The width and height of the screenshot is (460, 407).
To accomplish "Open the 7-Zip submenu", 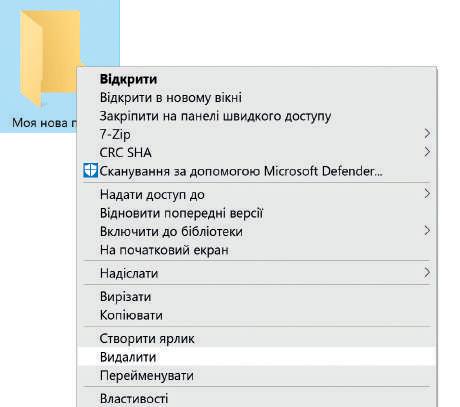I will coord(257,134).
